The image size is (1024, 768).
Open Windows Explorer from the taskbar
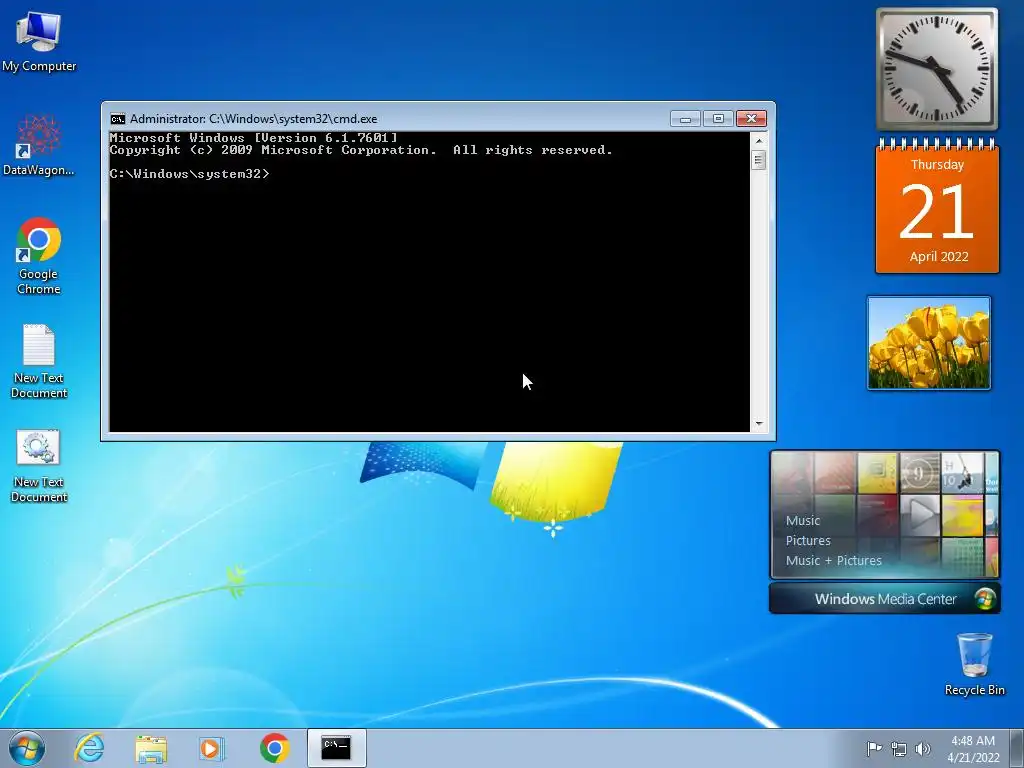[x=151, y=748]
